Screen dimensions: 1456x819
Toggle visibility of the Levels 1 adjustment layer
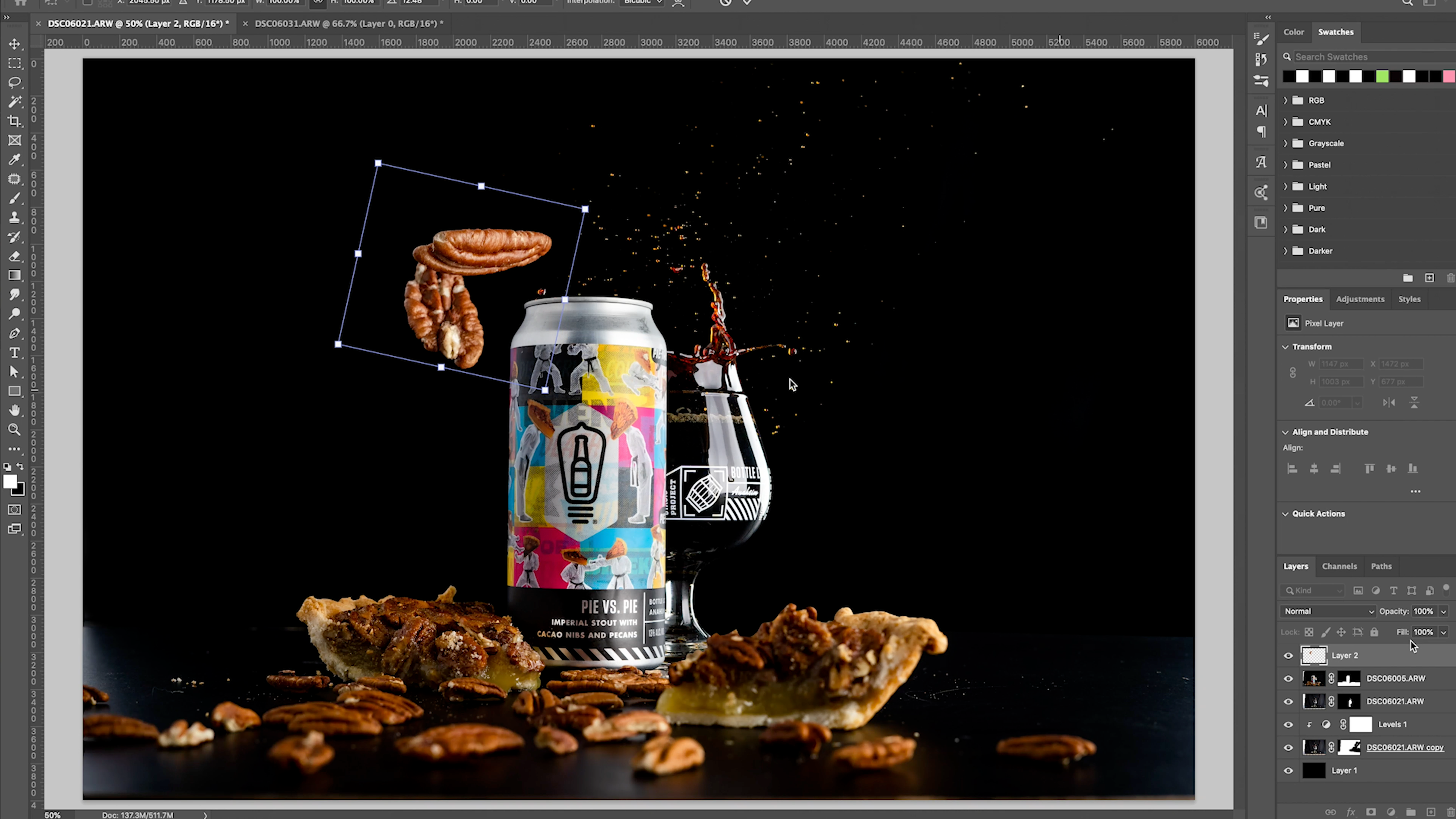(1288, 725)
